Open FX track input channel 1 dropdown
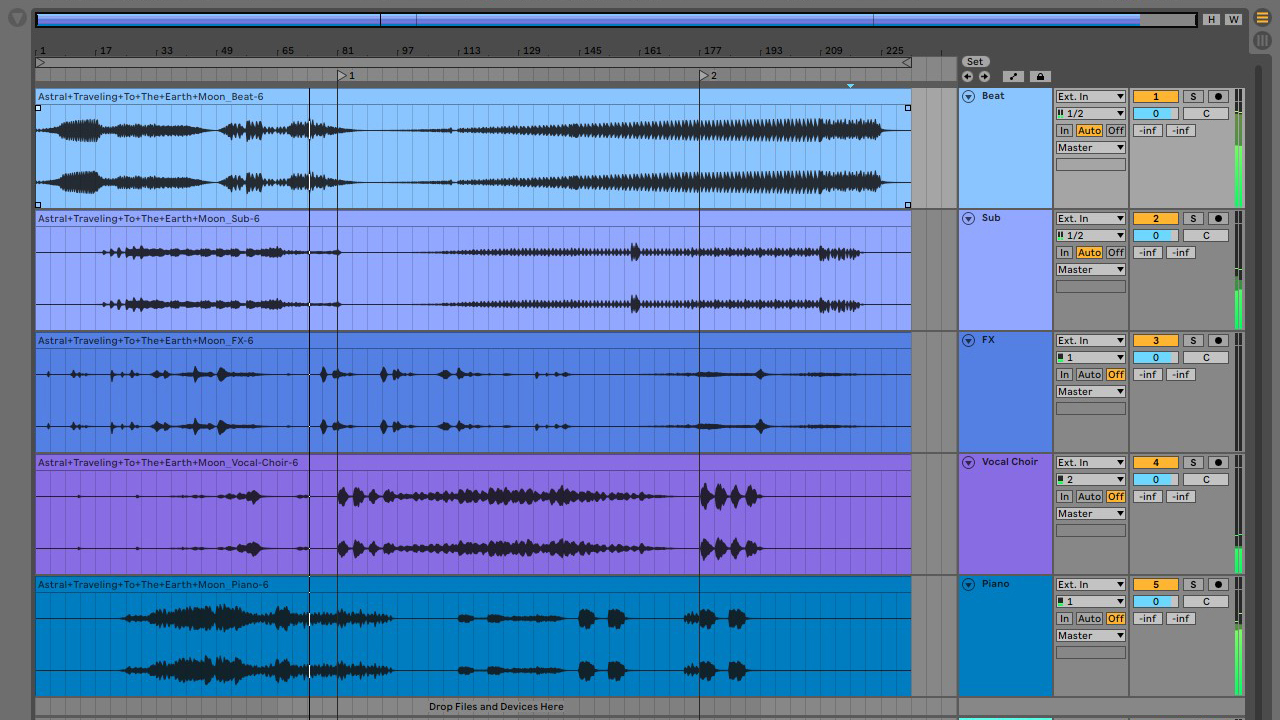Image resolution: width=1280 pixels, height=720 pixels. 1091,358
